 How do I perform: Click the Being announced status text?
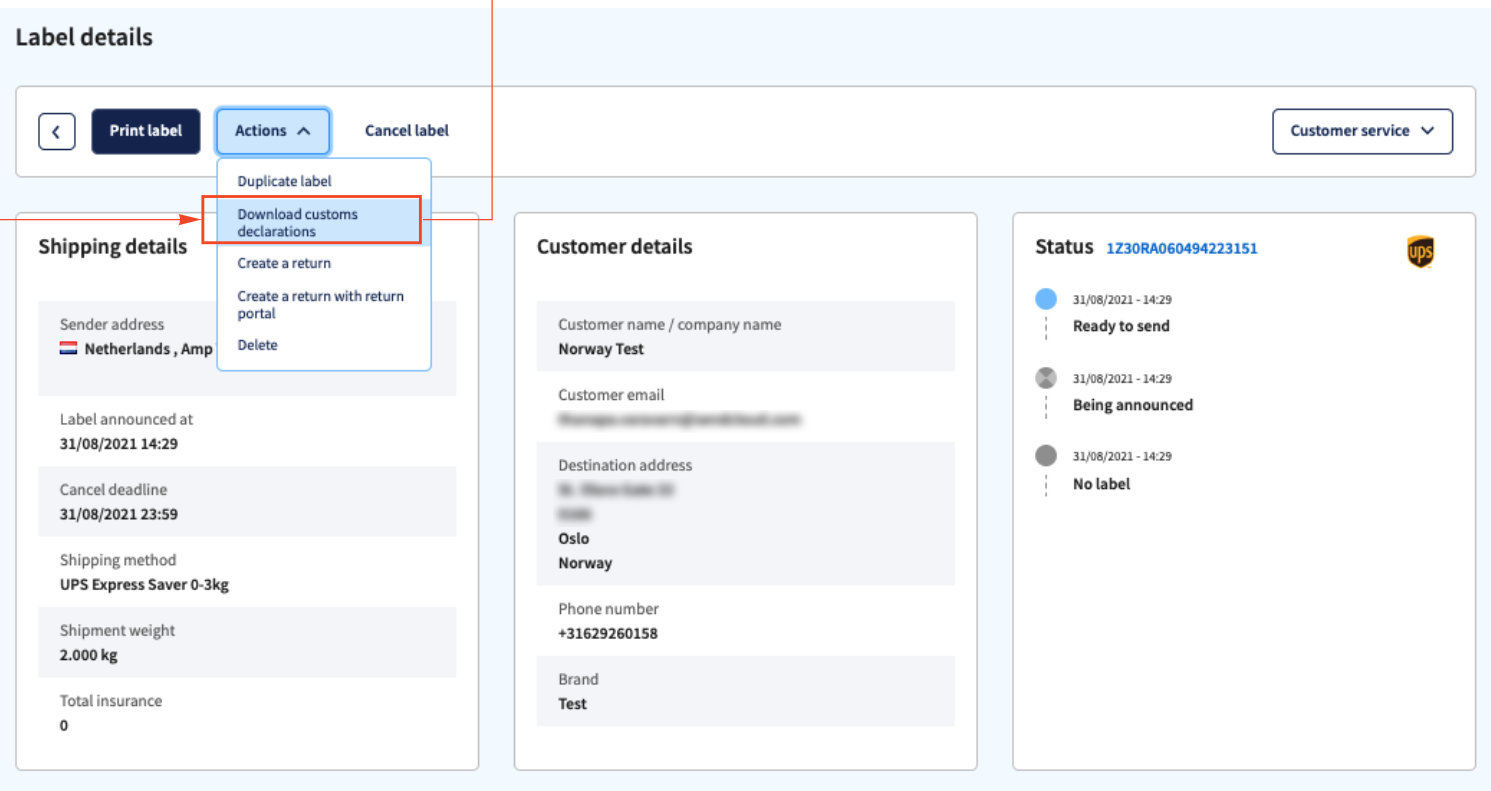1133,405
